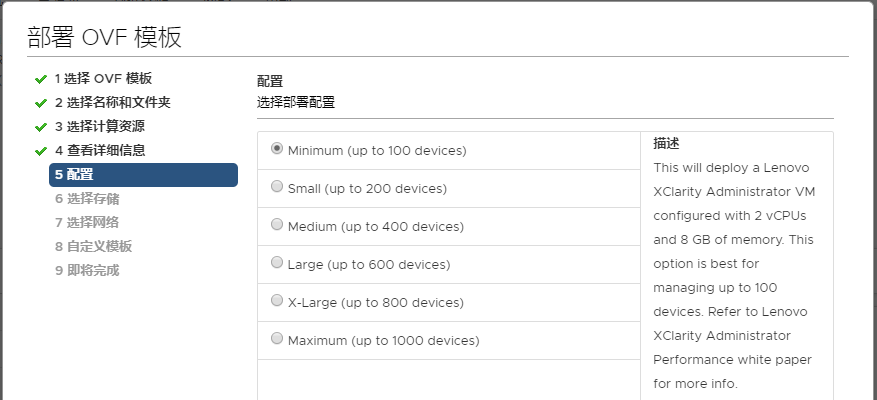Return to step 2 选择名称和文件夹
This screenshot has width=877, height=400.
click(112, 103)
